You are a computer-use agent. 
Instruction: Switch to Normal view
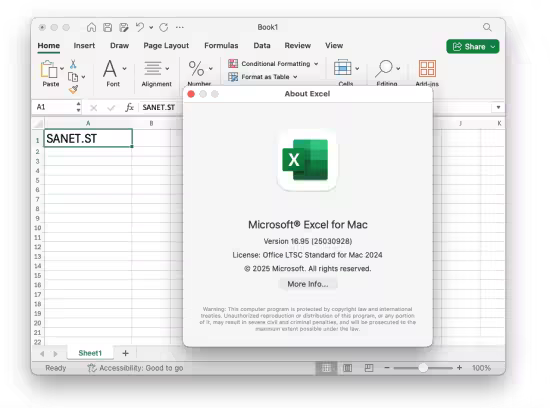click(326, 368)
